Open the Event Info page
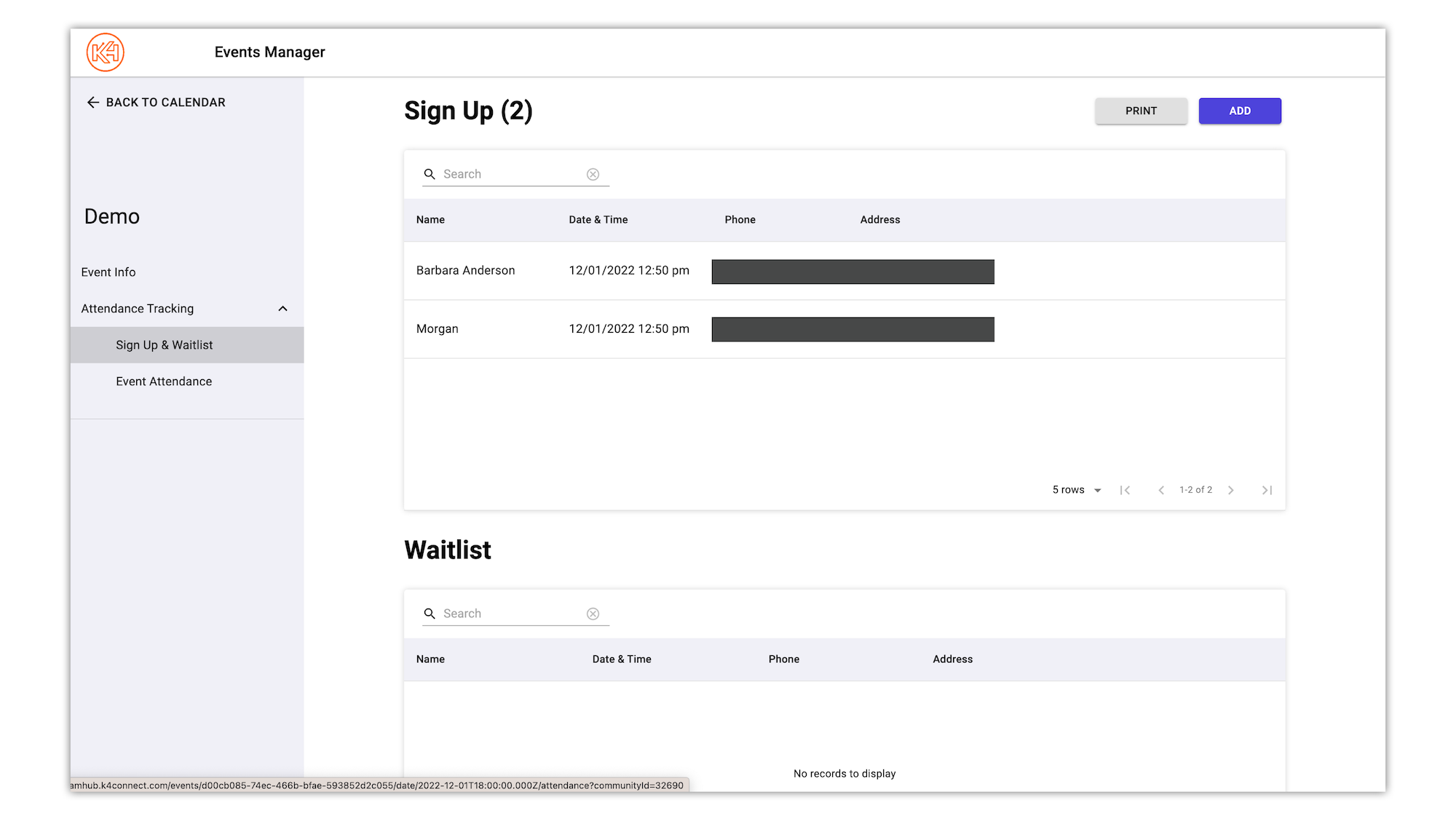 point(108,272)
